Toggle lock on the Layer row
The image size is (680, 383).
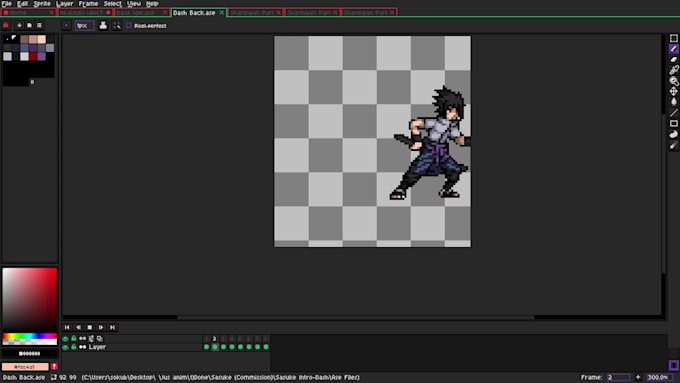(74, 347)
